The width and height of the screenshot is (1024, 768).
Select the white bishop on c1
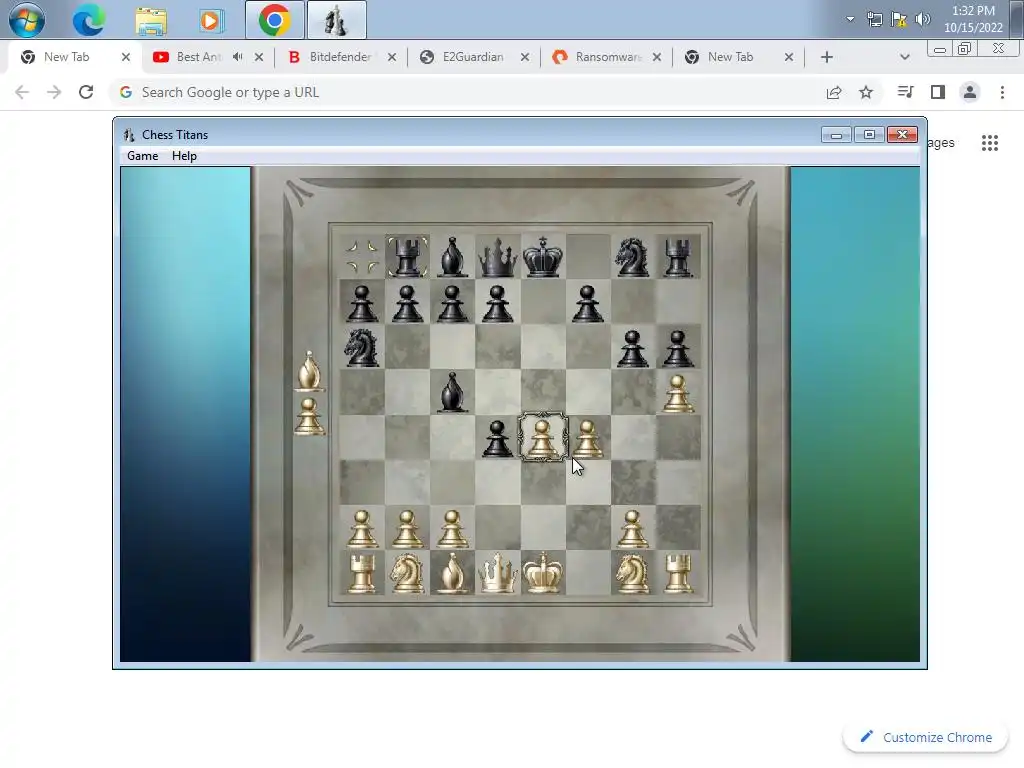(452, 572)
